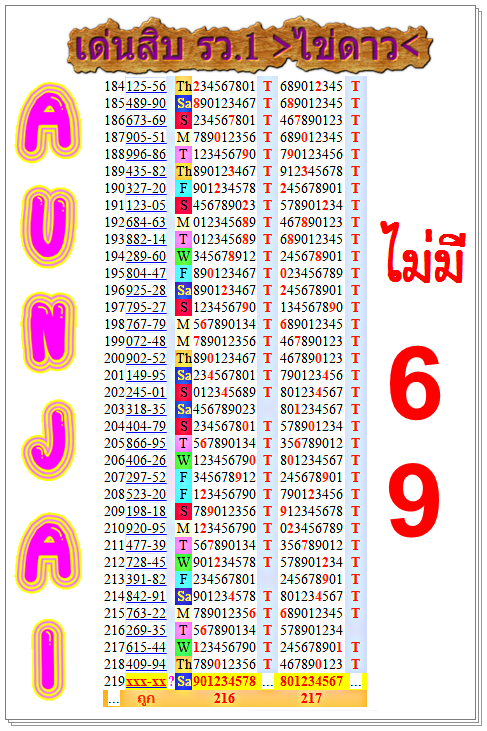Open the 406-26 result link
Viewport: 487px width, 731px height.
[146, 461]
